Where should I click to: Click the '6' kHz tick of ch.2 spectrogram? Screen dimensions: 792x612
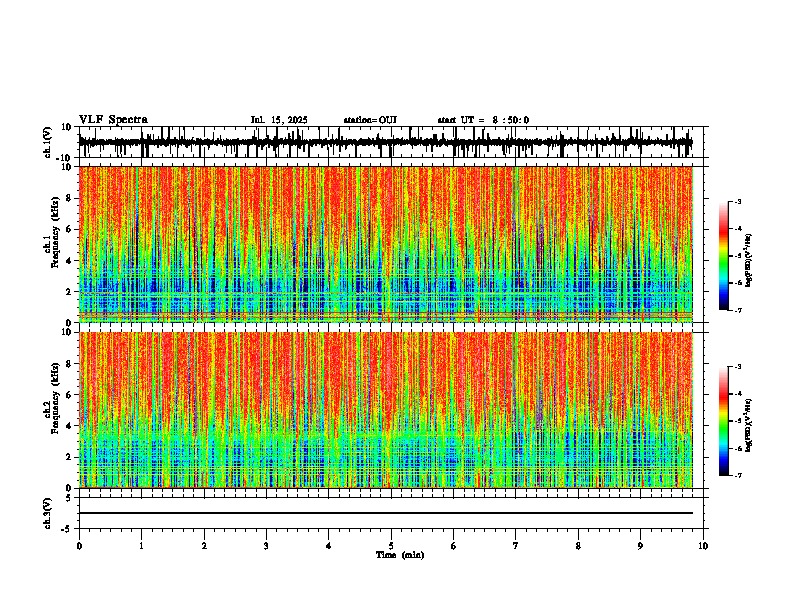(70, 394)
